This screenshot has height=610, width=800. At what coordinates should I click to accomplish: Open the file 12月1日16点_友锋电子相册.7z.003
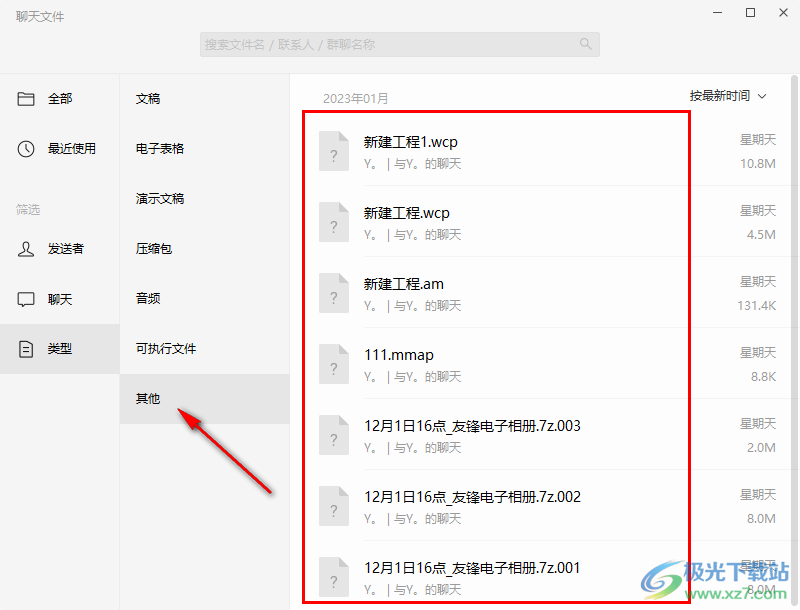click(475, 425)
